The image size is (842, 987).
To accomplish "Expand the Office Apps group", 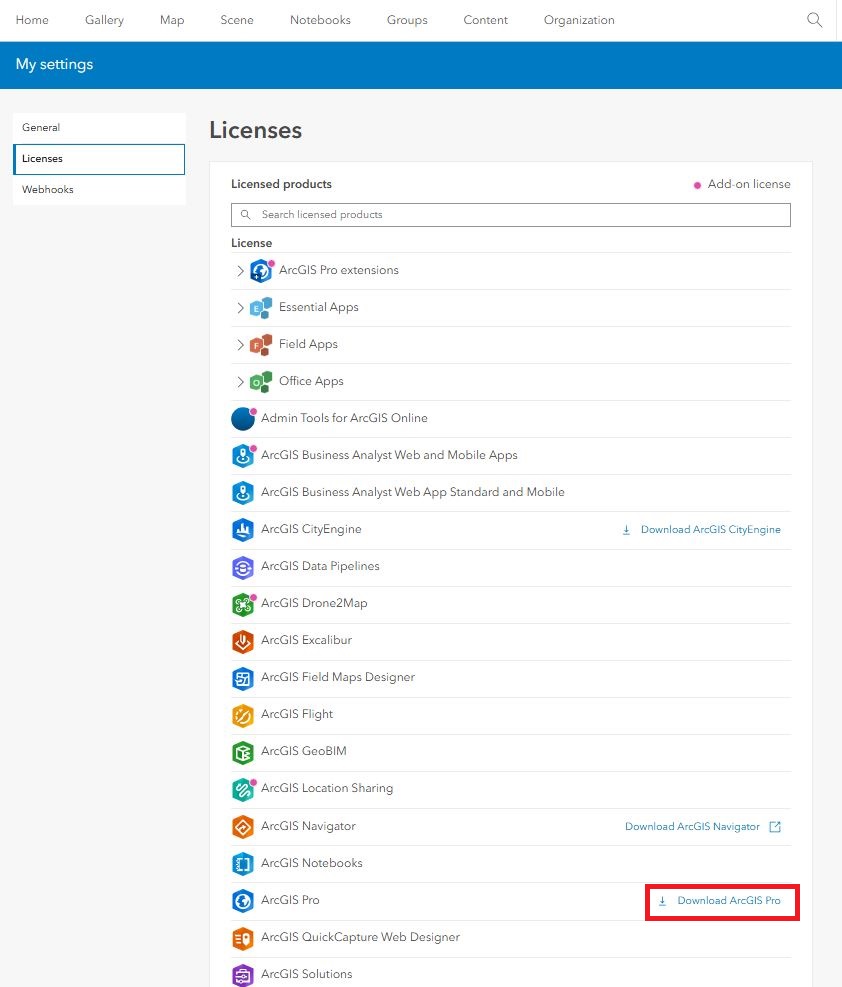I will click(240, 382).
